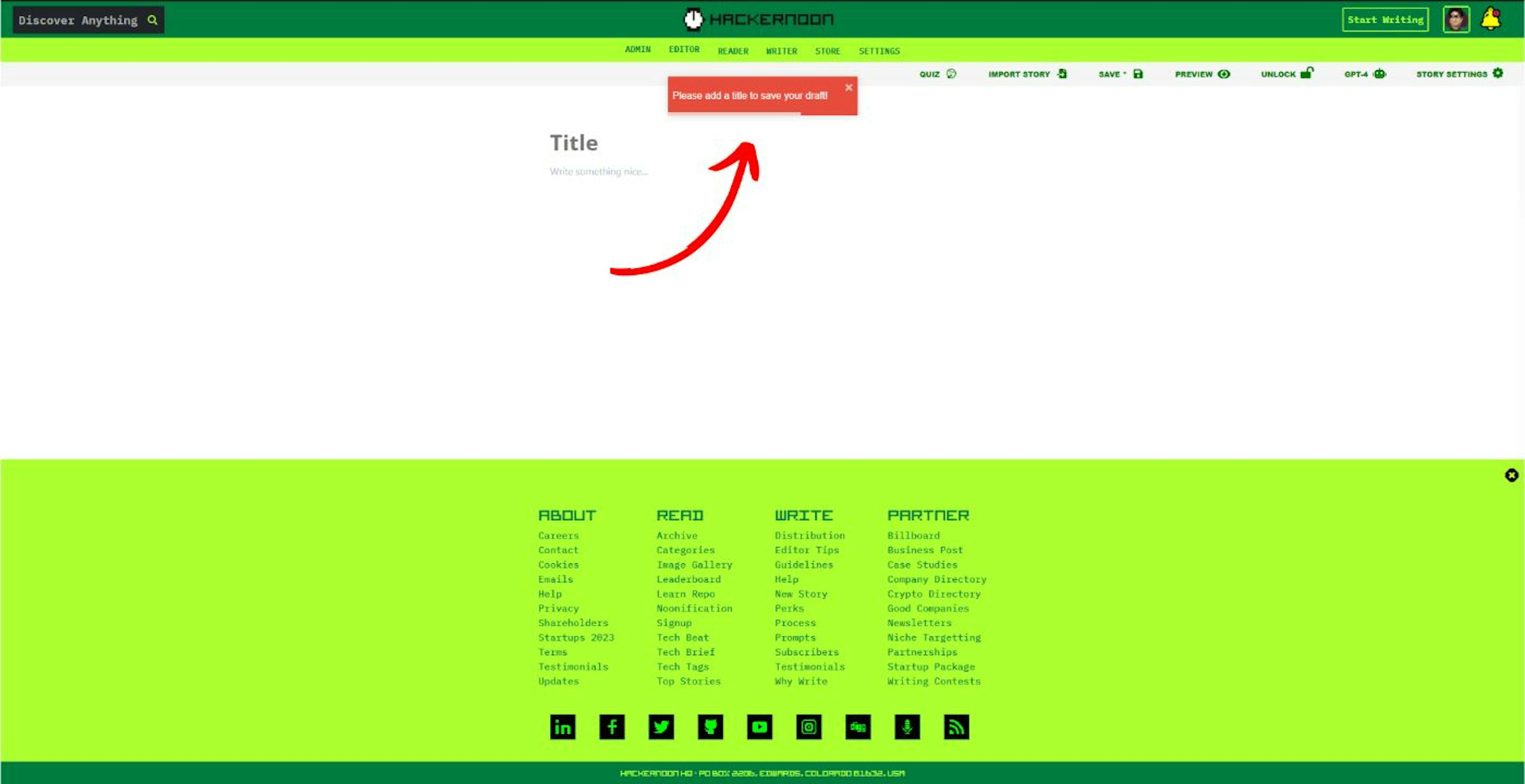Select the WRITER tab
Viewport: 1525px width, 784px height.
click(781, 50)
